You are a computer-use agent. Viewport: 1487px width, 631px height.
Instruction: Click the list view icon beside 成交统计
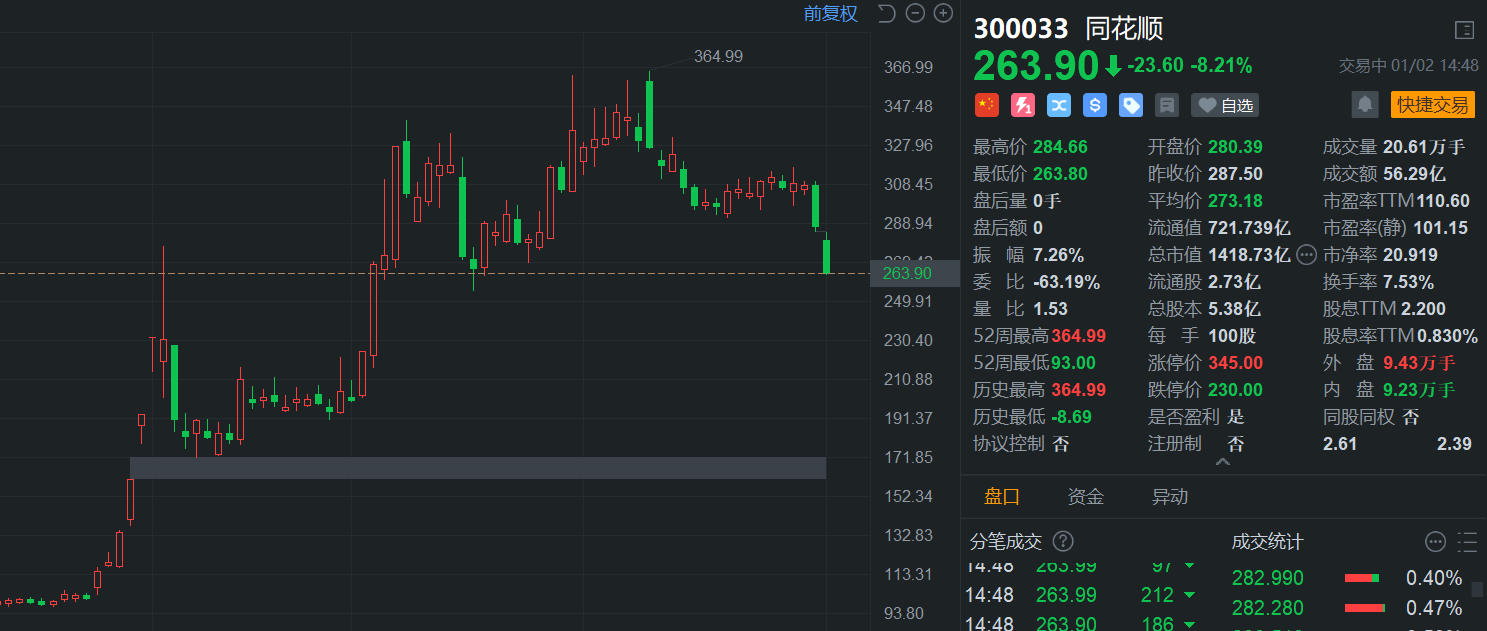pyautogui.click(x=1467, y=542)
